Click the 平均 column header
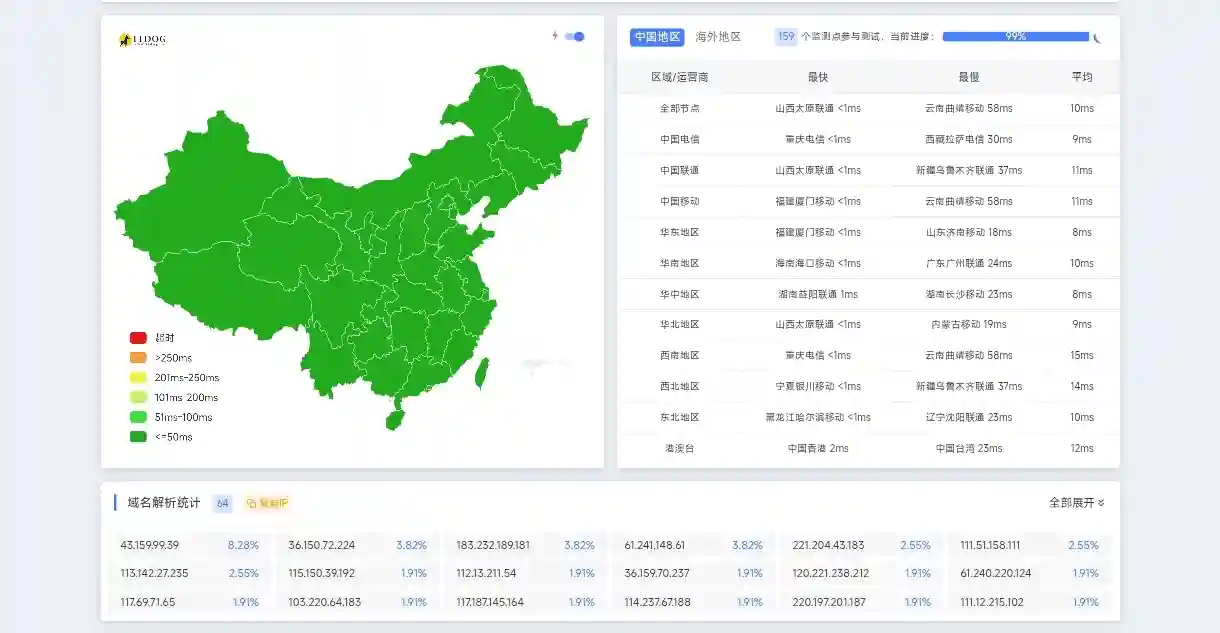The width and height of the screenshot is (1220, 633). pyautogui.click(x=1082, y=77)
